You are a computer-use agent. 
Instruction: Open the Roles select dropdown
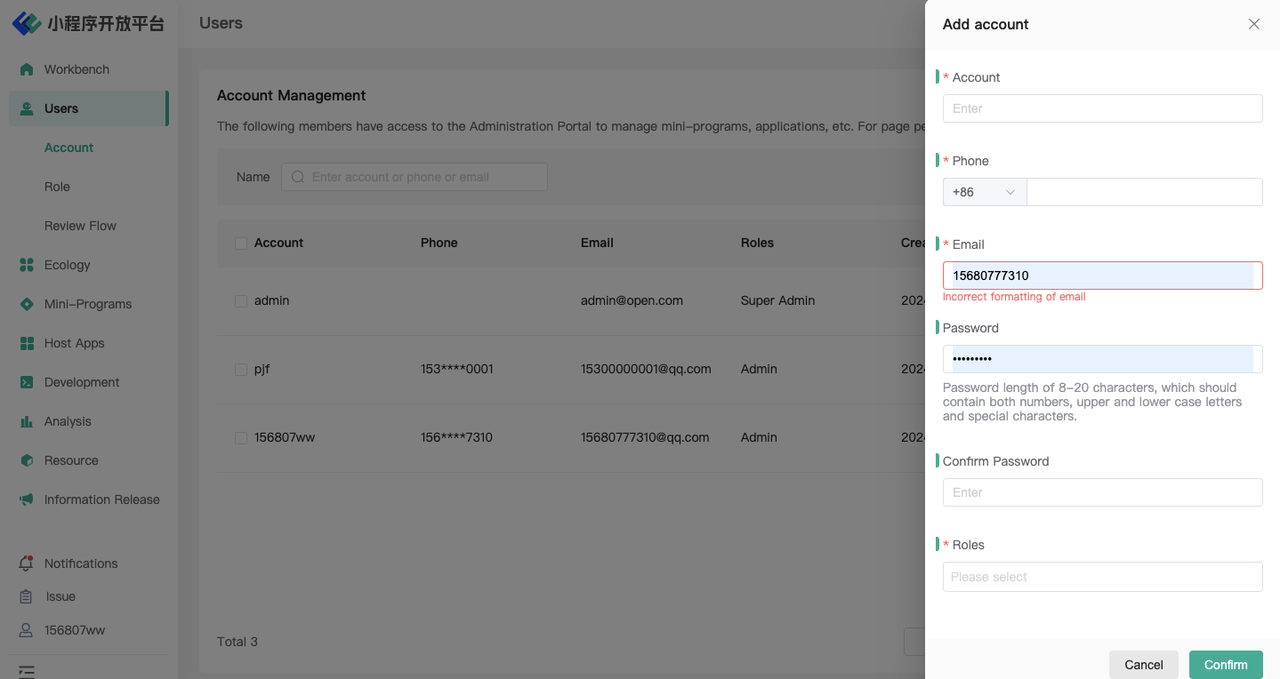(x=1102, y=577)
